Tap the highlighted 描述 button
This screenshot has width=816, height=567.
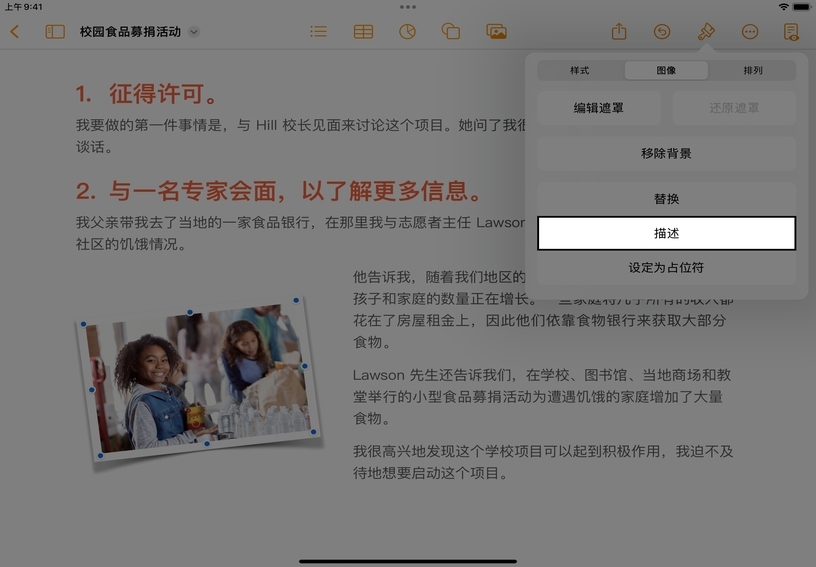[x=666, y=233]
